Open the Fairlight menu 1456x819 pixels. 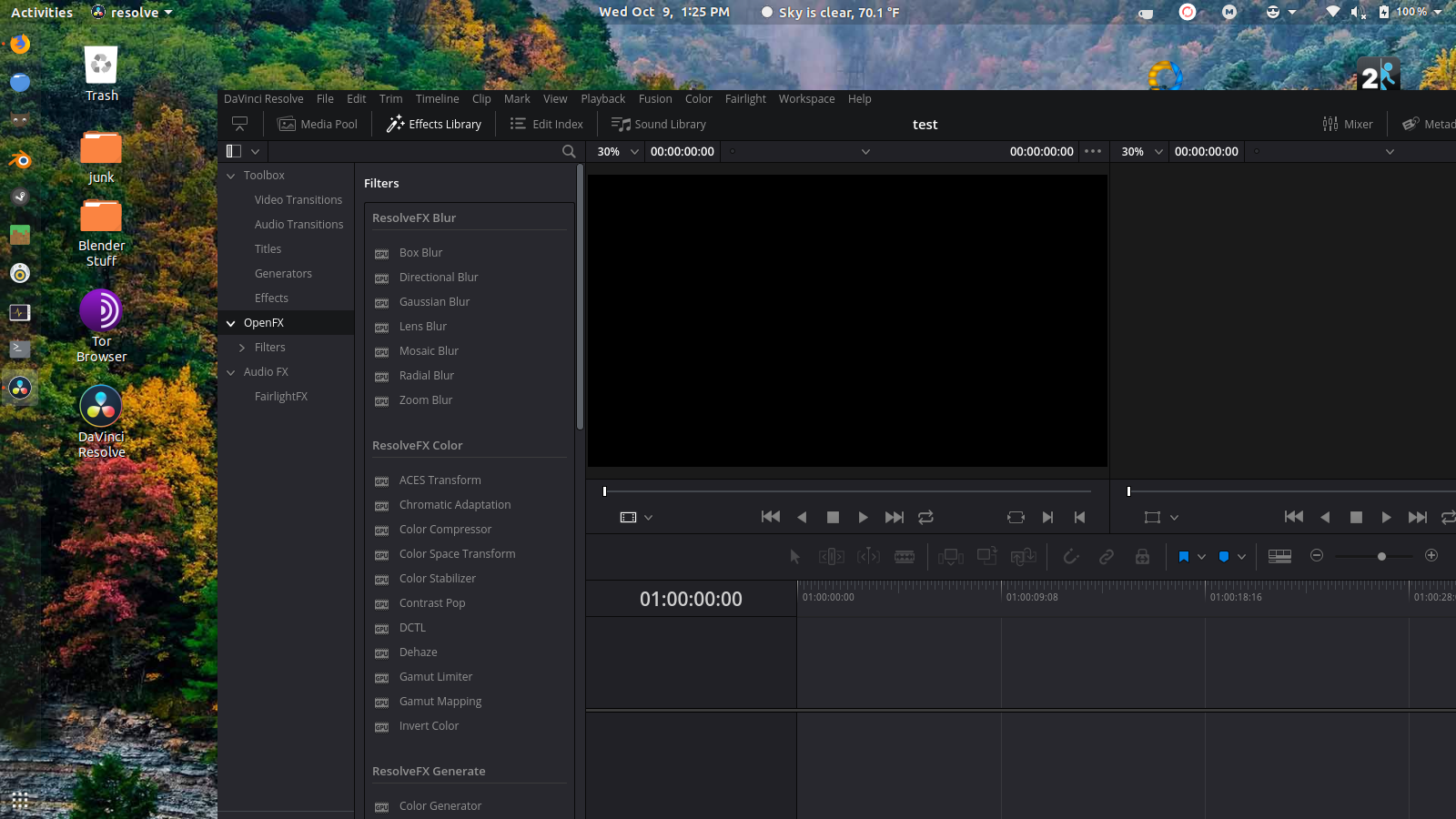coord(745,99)
